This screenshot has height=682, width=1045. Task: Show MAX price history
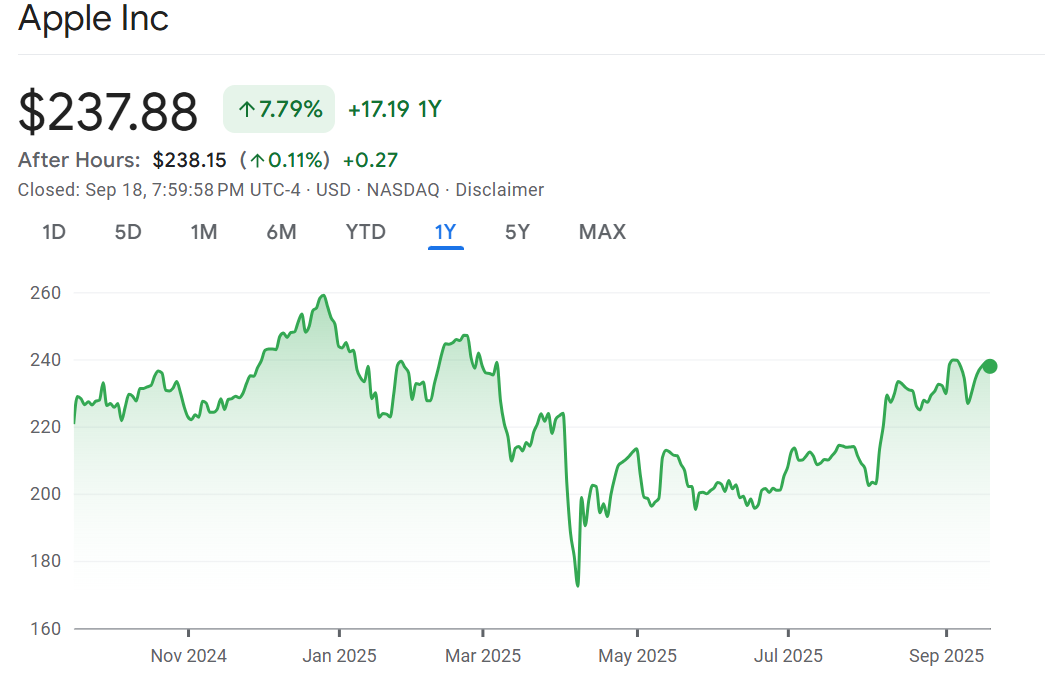coord(602,232)
